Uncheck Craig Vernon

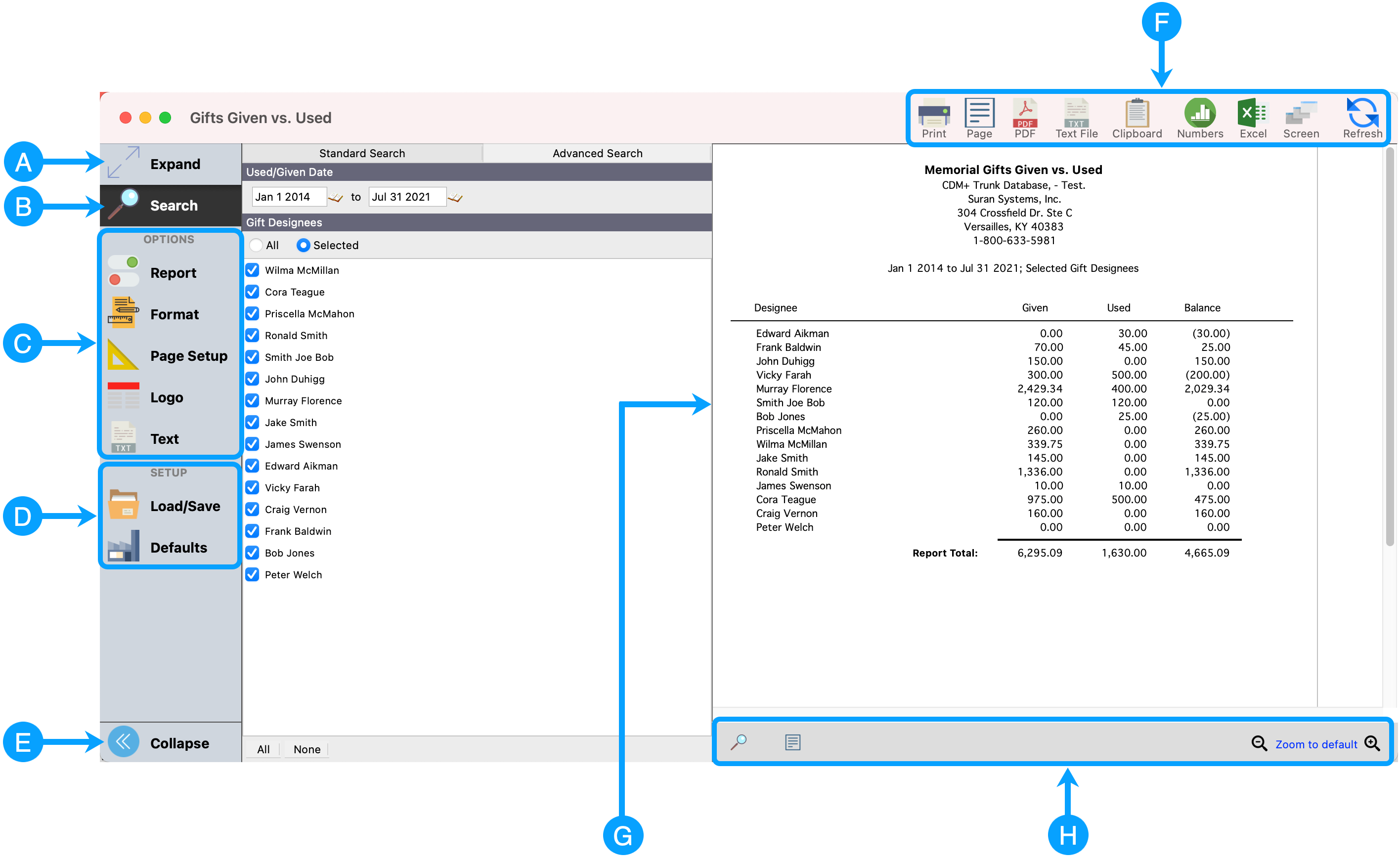click(x=252, y=509)
